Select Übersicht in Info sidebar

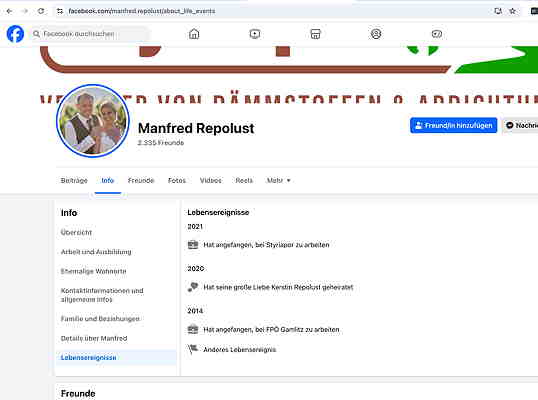point(76,233)
